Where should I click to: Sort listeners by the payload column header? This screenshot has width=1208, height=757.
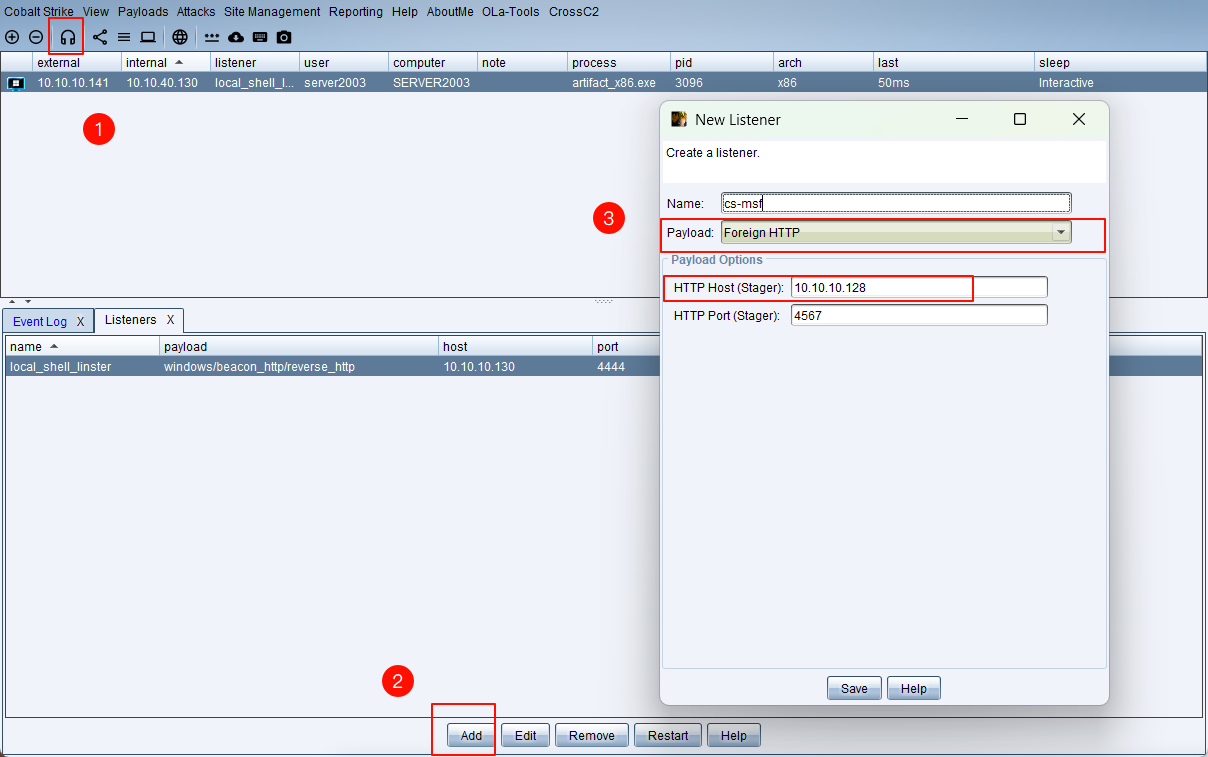300,346
